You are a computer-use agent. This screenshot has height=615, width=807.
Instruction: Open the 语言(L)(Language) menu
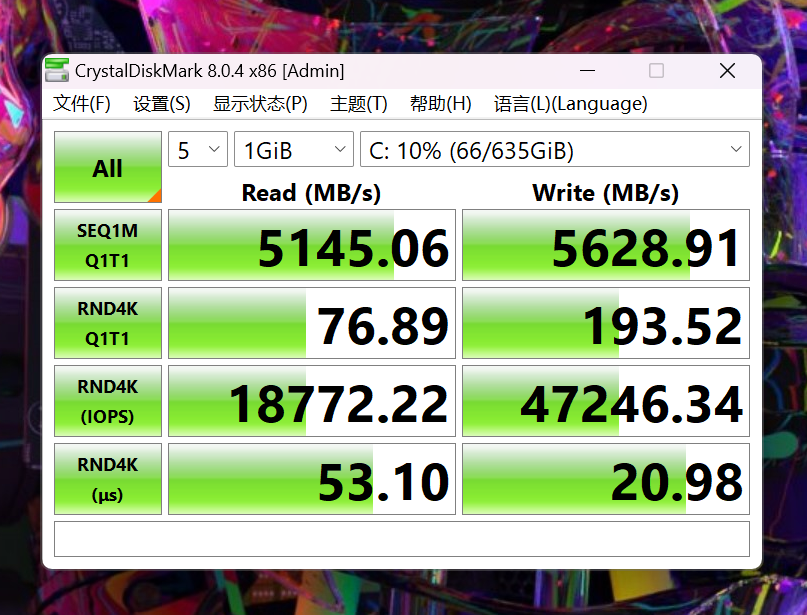570,103
